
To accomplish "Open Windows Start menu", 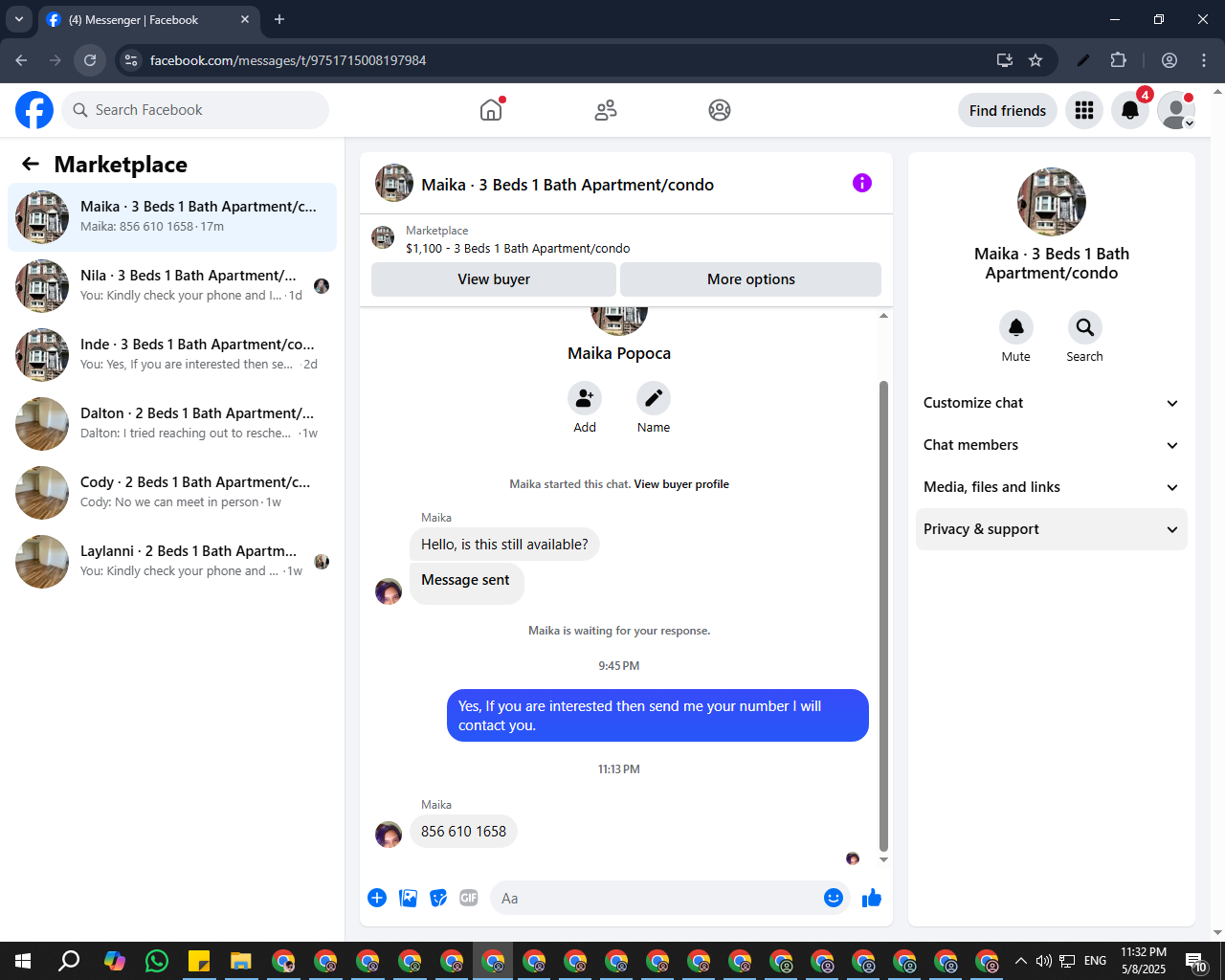I will pyautogui.click(x=23, y=961).
